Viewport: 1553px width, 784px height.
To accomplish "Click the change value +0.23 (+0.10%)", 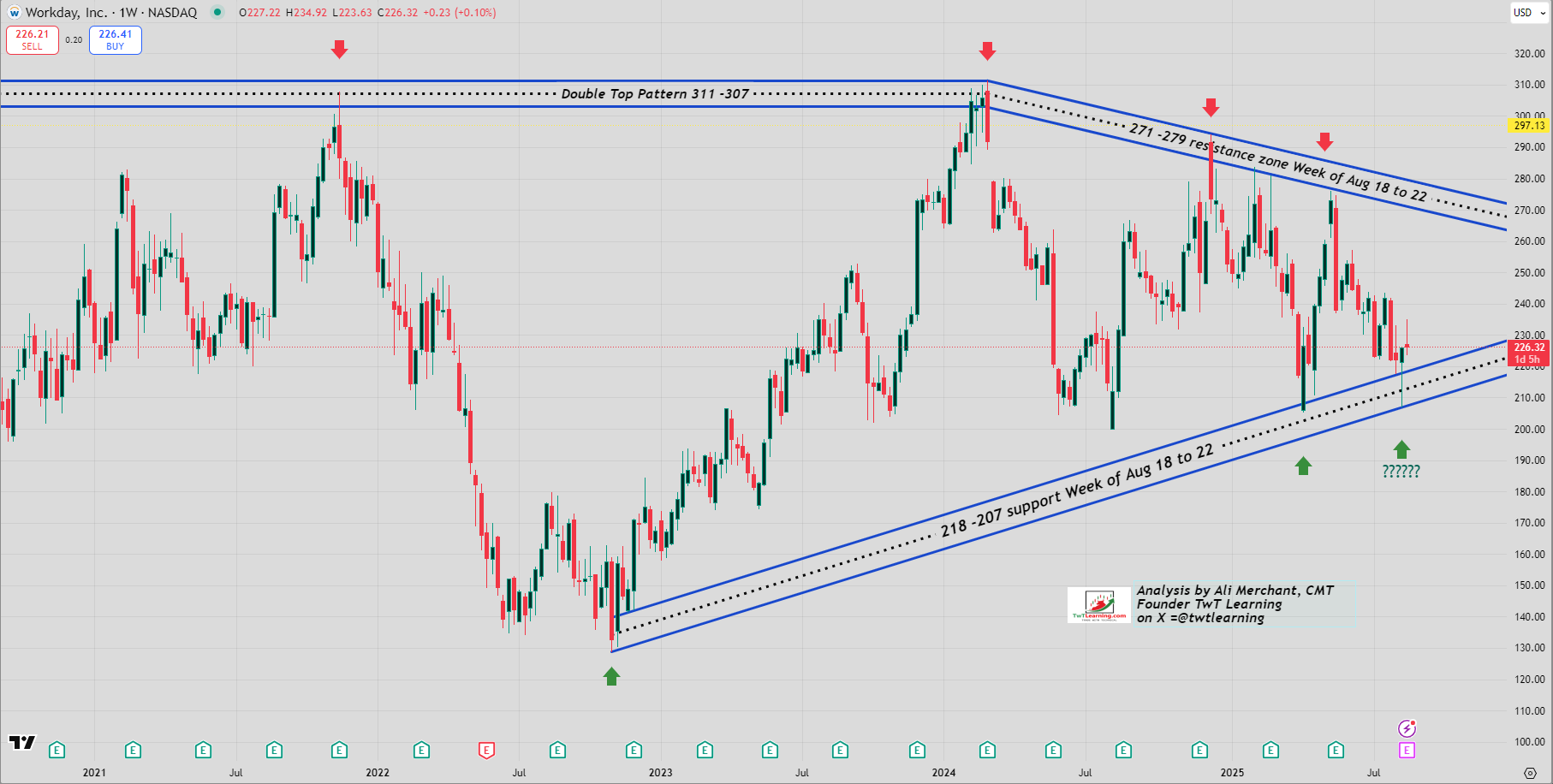I will 460,13.
